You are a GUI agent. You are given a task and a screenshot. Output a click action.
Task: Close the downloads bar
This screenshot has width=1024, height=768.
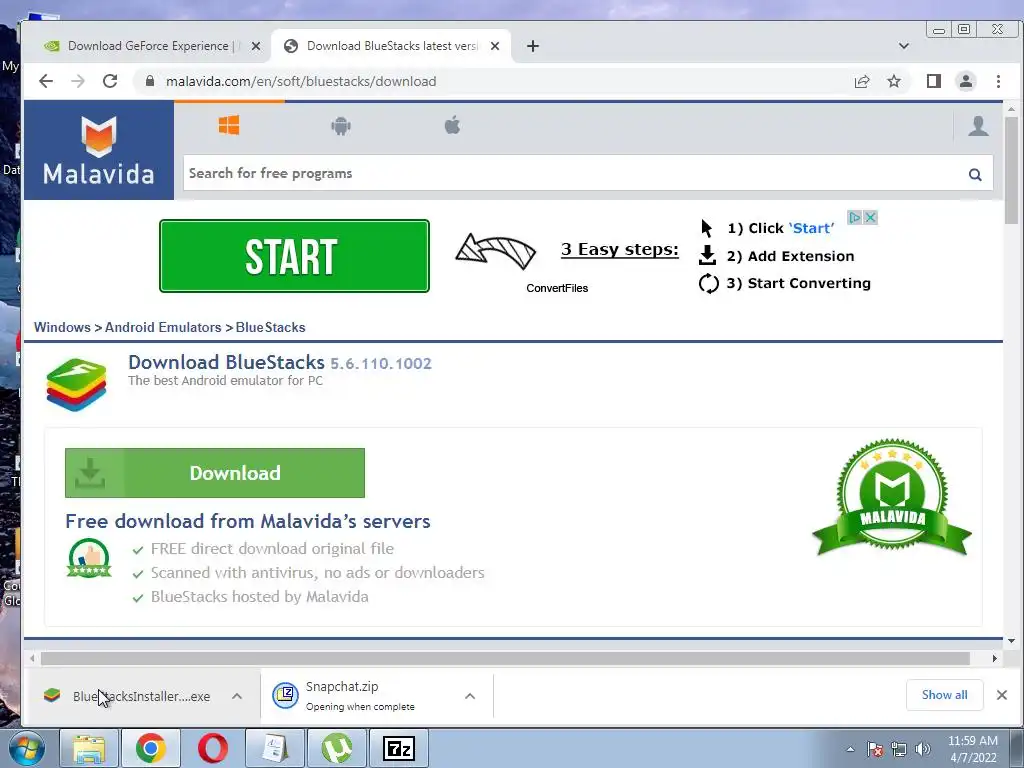tap(1002, 695)
